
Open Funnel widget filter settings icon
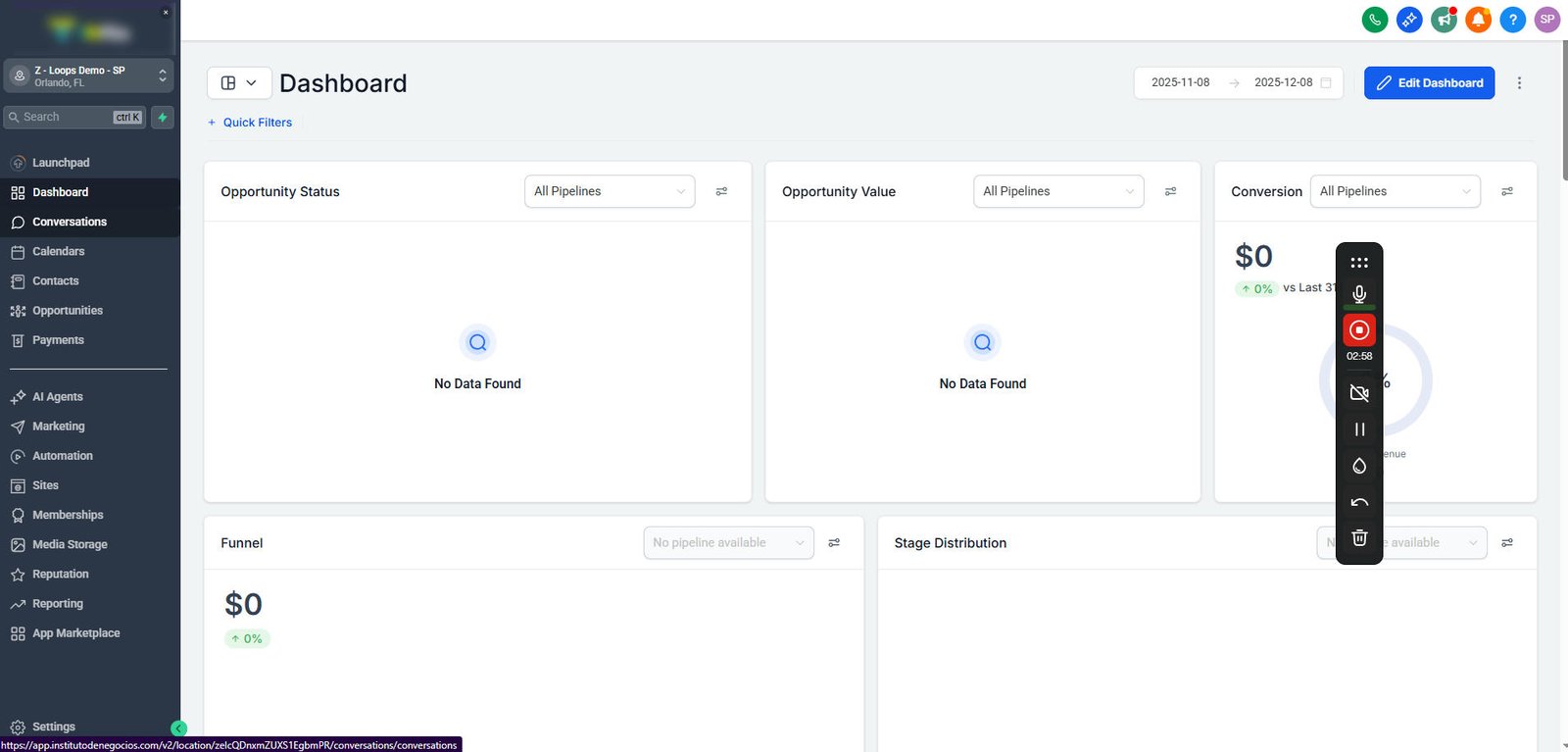pos(834,543)
